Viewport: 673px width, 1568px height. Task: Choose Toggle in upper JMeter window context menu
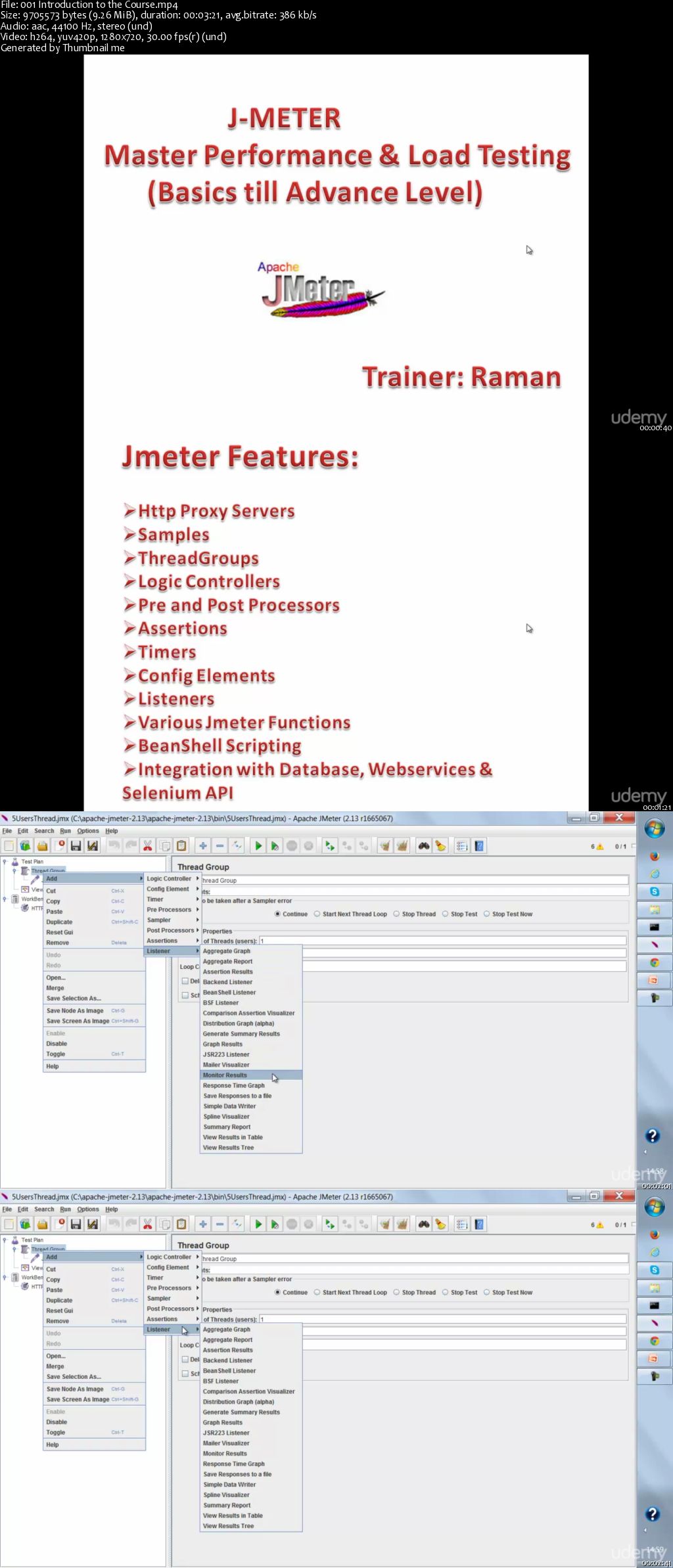[x=93, y=1054]
